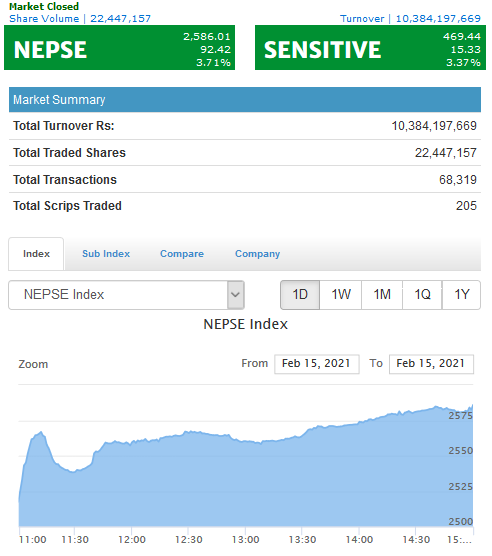The height and width of the screenshot is (556, 492).
Task: Click the 22,447,157 value in summary table
Action: tap(446, 153)
